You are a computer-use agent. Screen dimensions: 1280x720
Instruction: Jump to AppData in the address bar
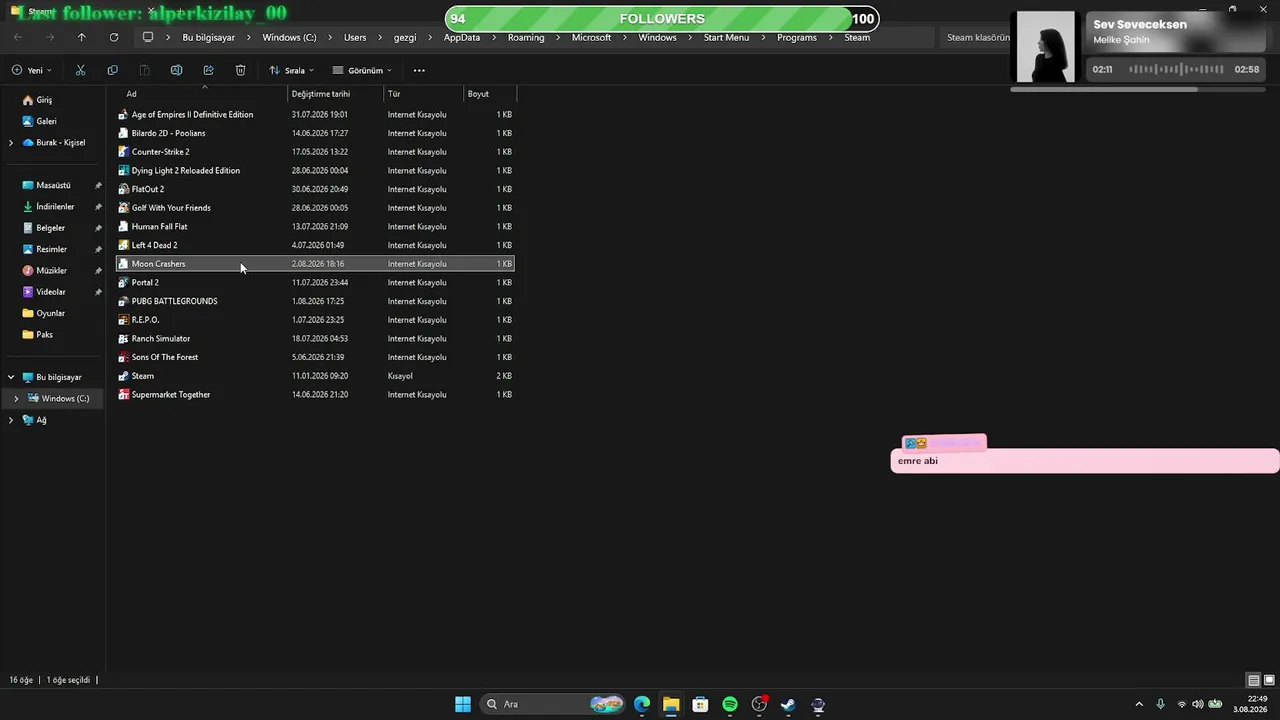click(462, 37)
